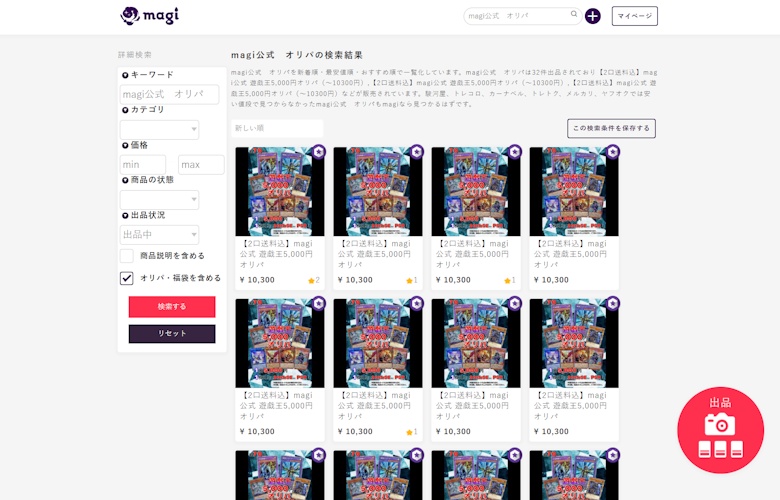Click the red 出品 camera button

(x=720, y=430)
